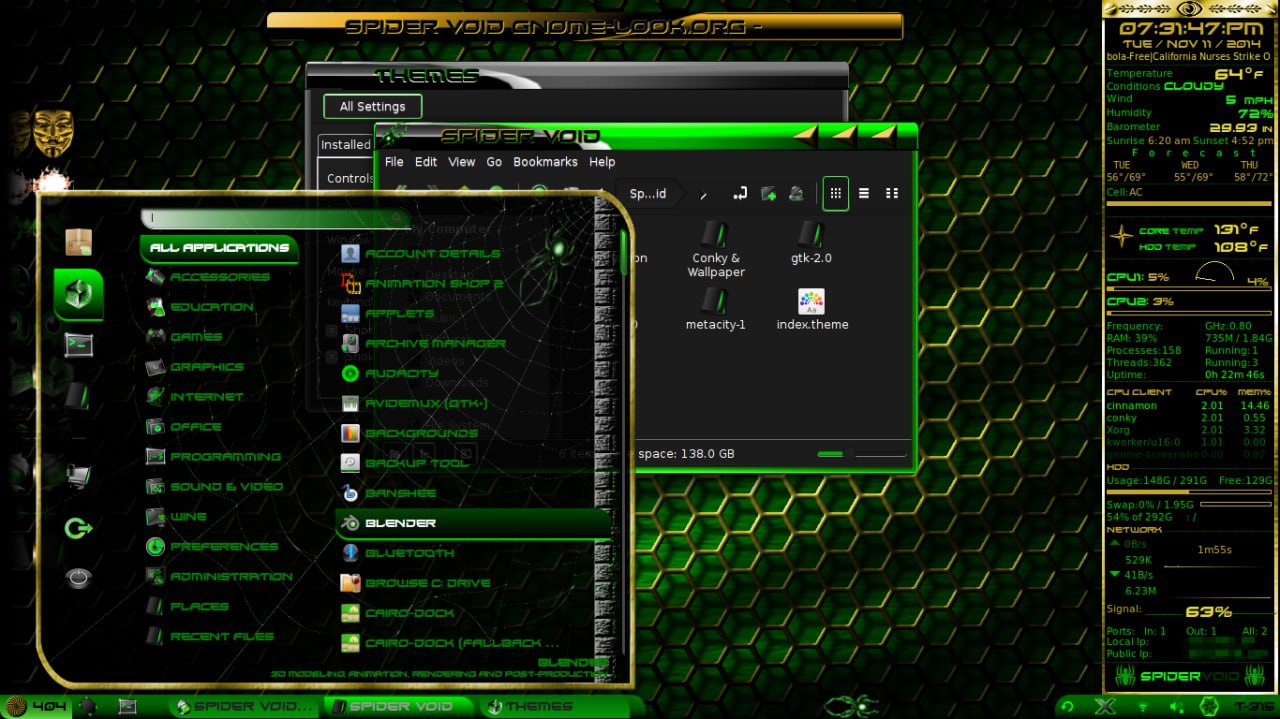Select the Places category
Image resolution: width=1280 pixels, height=719 pixels.
[x=187, y=607]
